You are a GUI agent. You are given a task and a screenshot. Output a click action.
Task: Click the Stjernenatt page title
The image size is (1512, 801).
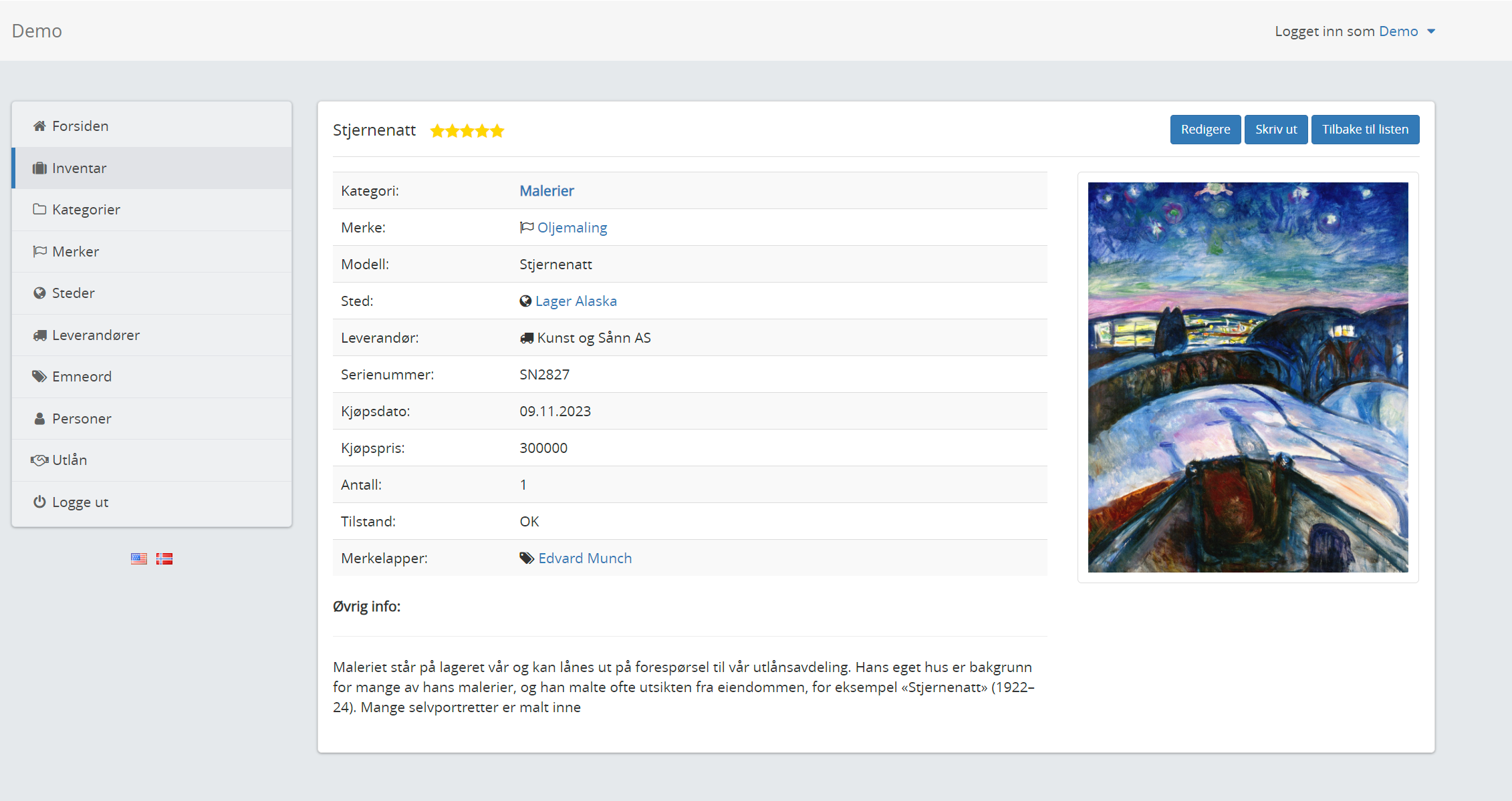click(374, 130)
